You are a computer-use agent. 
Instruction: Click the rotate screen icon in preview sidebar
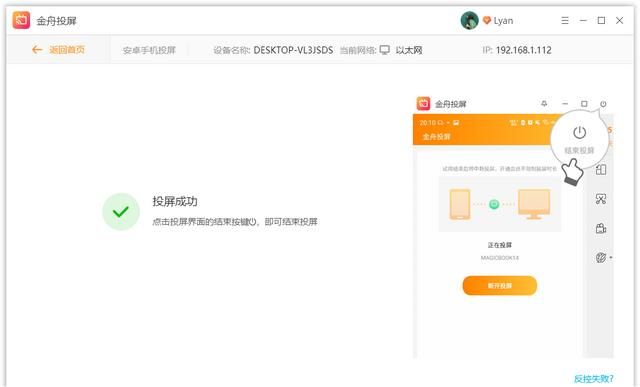[x=601, y=169]
